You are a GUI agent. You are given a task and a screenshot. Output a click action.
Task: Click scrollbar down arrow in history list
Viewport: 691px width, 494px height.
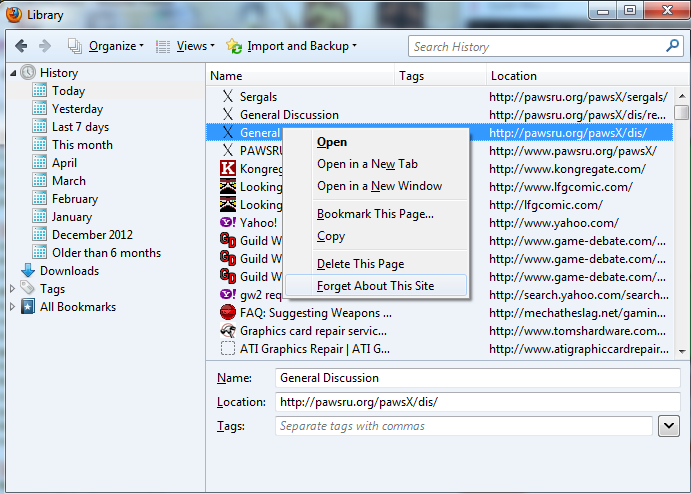pyautogui.click(x=682, y=351)
